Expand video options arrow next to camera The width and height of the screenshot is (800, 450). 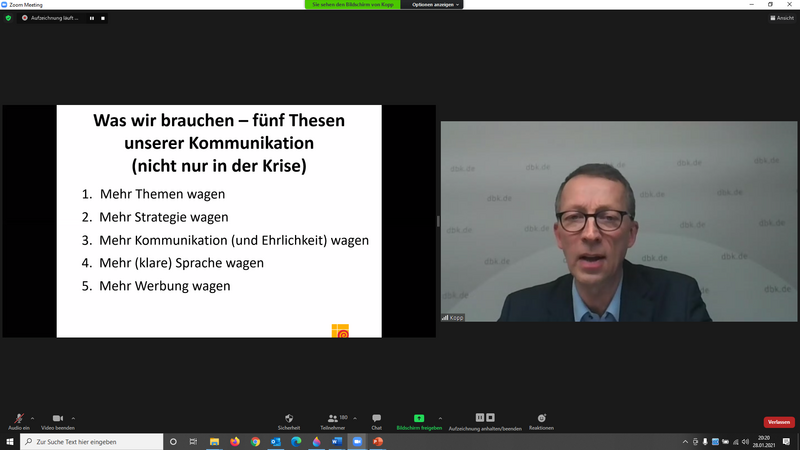(x=73, y=417)
